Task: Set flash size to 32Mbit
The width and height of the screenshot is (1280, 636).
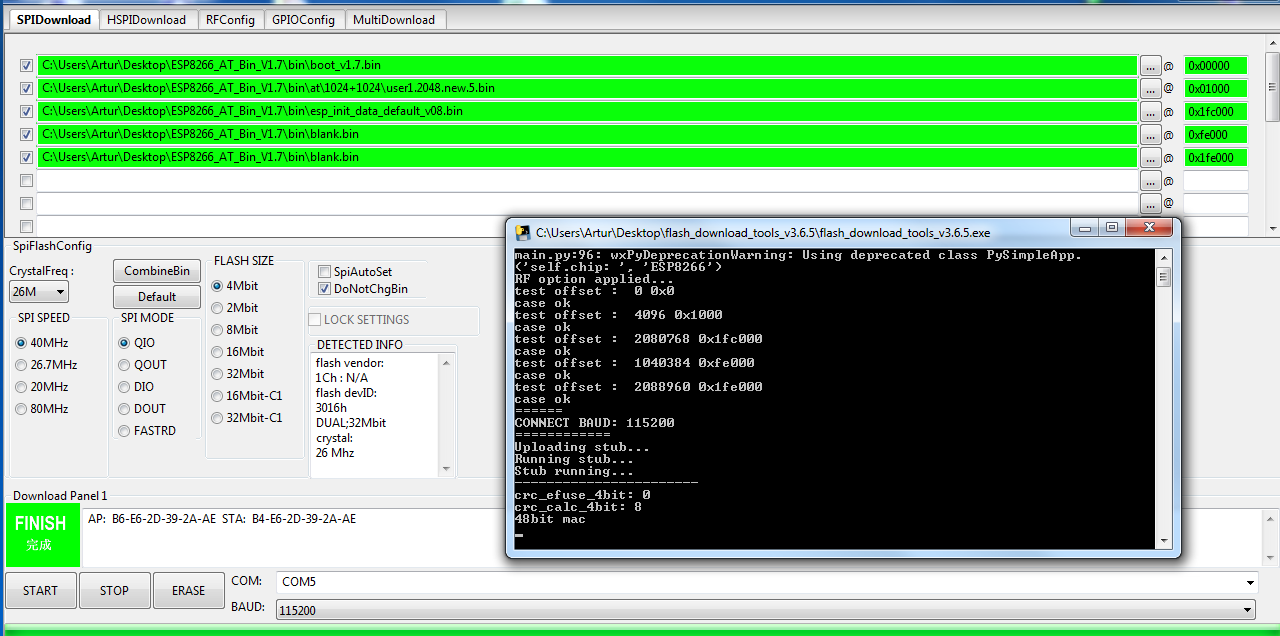Action: [x=217, y=374]
